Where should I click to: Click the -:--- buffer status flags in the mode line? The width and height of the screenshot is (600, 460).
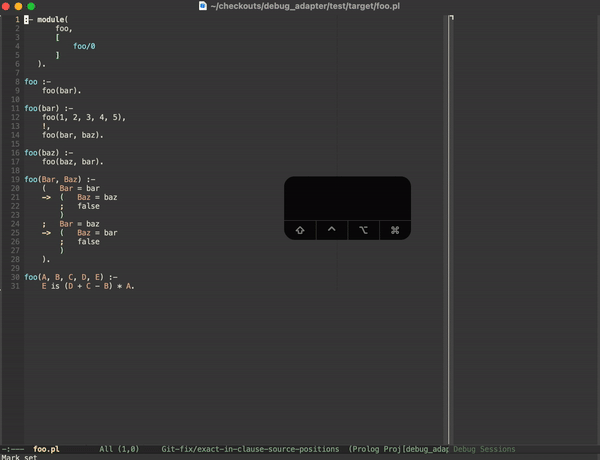point(13,449)
